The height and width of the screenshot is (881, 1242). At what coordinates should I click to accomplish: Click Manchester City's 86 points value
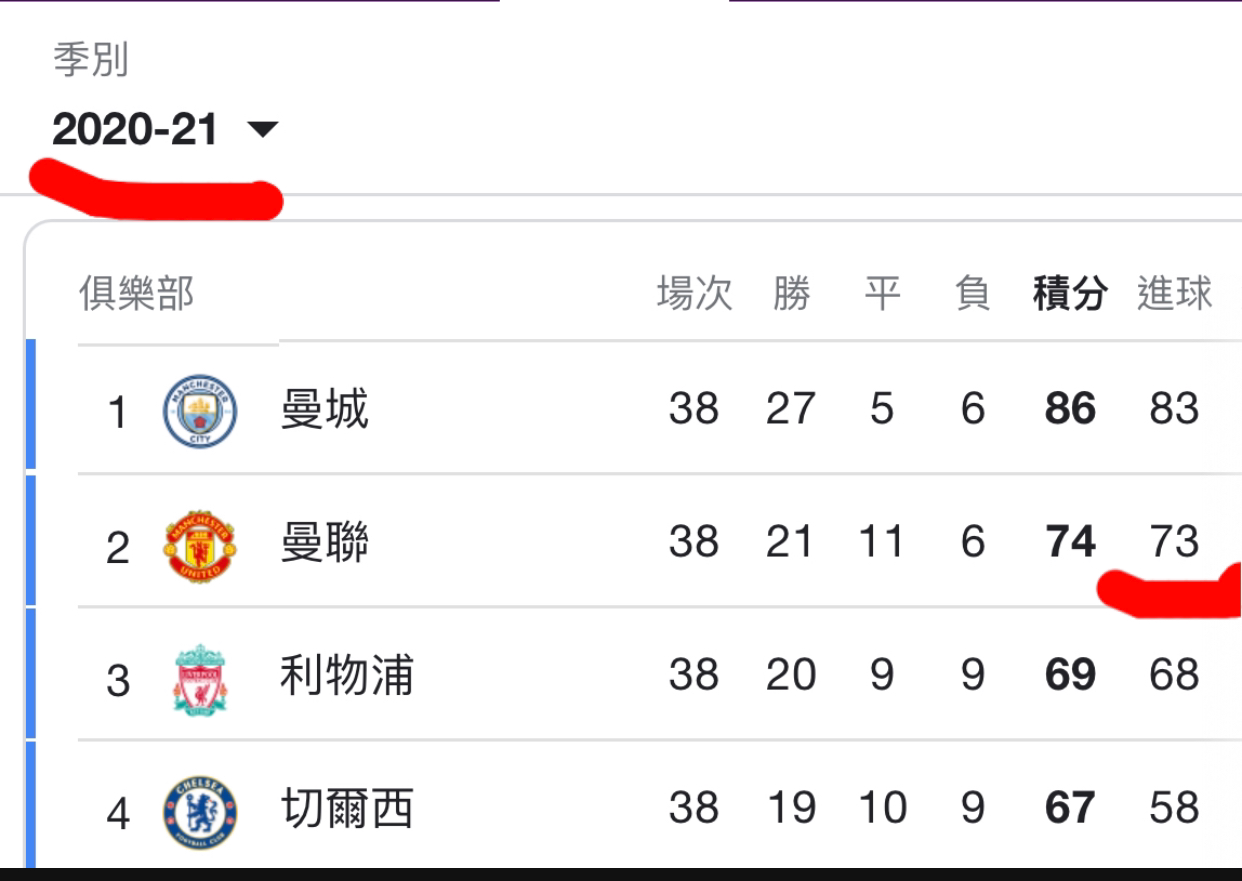click(1070, 409)
